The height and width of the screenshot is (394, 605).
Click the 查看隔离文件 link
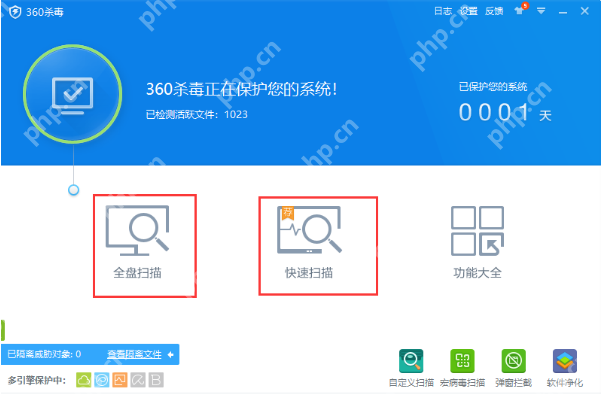(134, 354)
